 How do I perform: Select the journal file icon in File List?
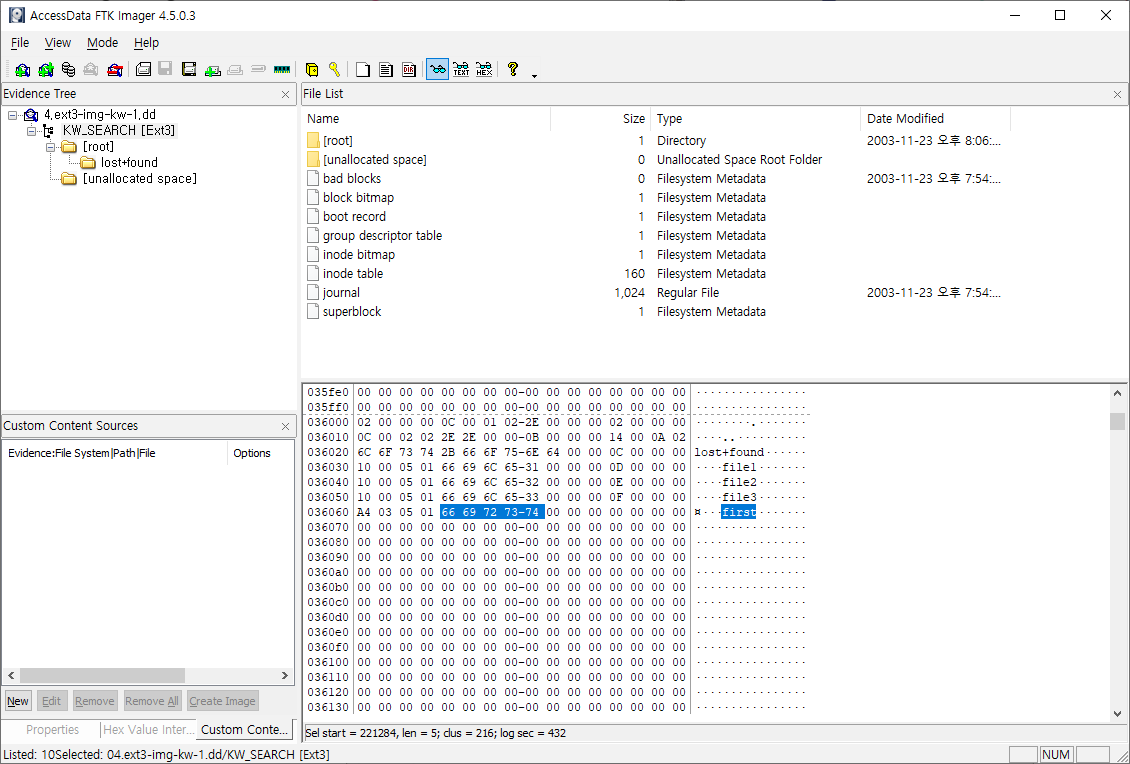click(x=313, y=293)
